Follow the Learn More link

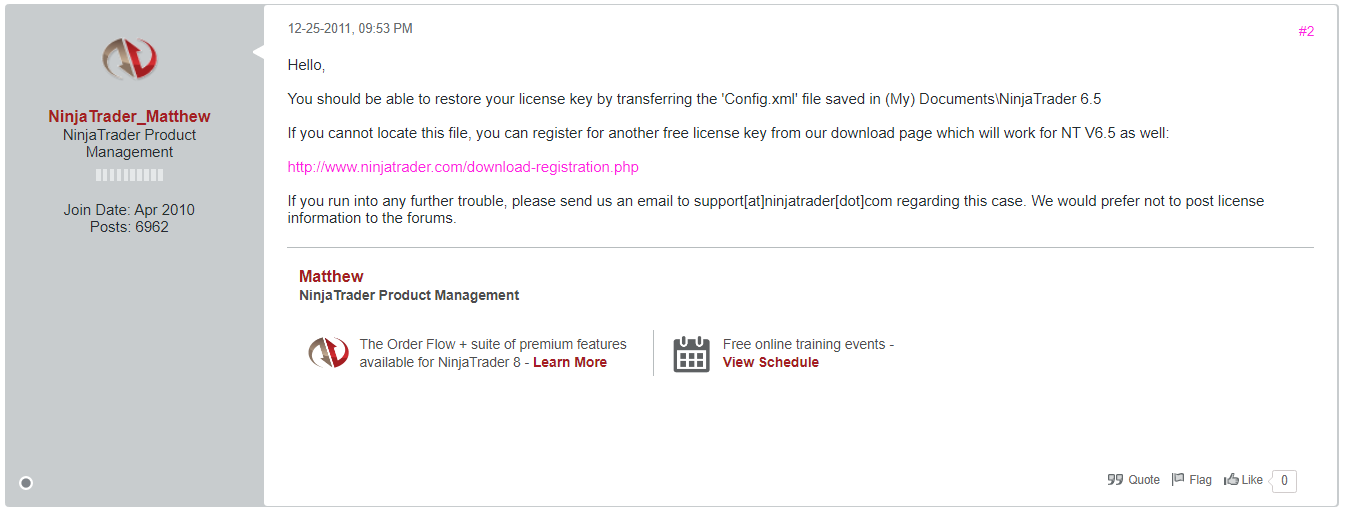[570, 362]
